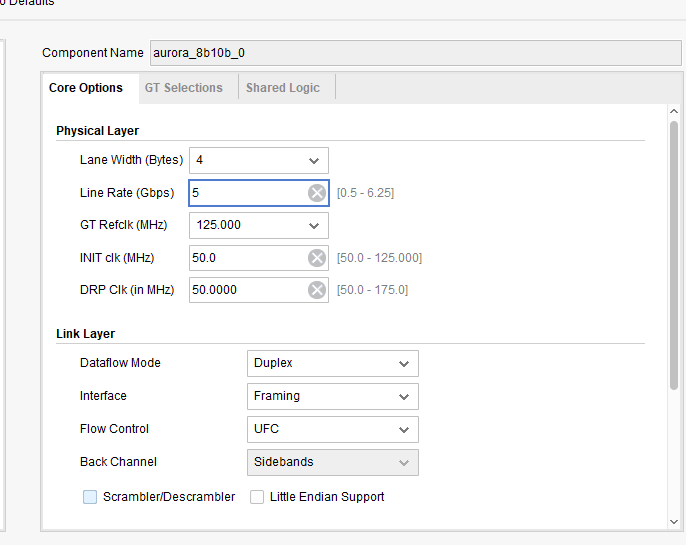Open the Lane Width (Bytes) dropdown

pyautogui.click(x=258, y=160)
